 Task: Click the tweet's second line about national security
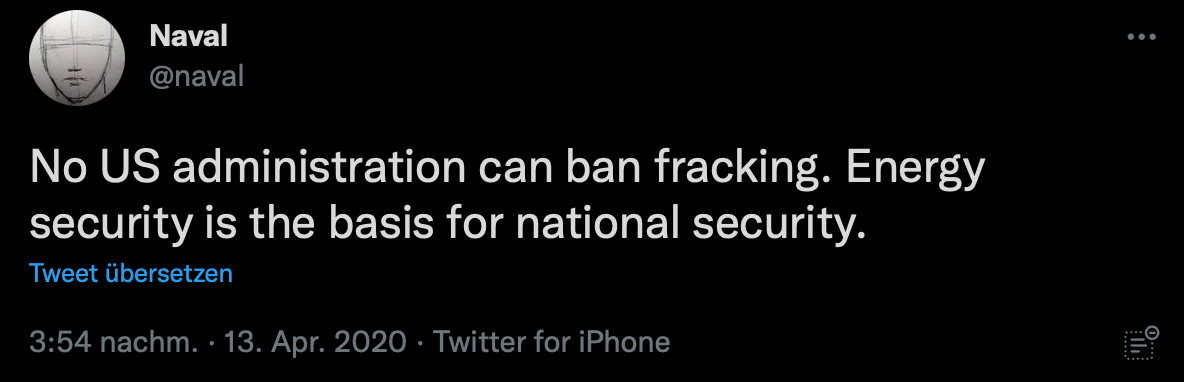[446, 224]
